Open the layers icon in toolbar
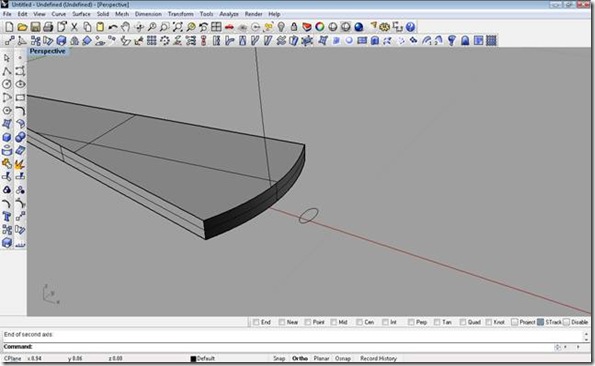This screenshot has width=595, height=366. [307, 27]
